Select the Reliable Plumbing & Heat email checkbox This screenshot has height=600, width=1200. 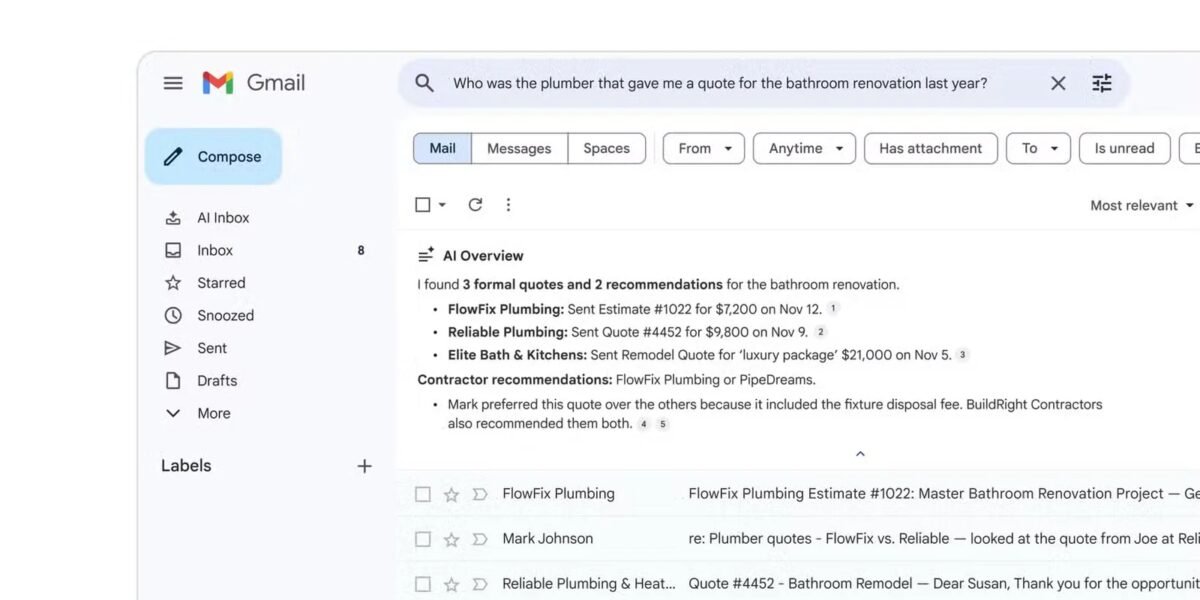click(423, 584)
